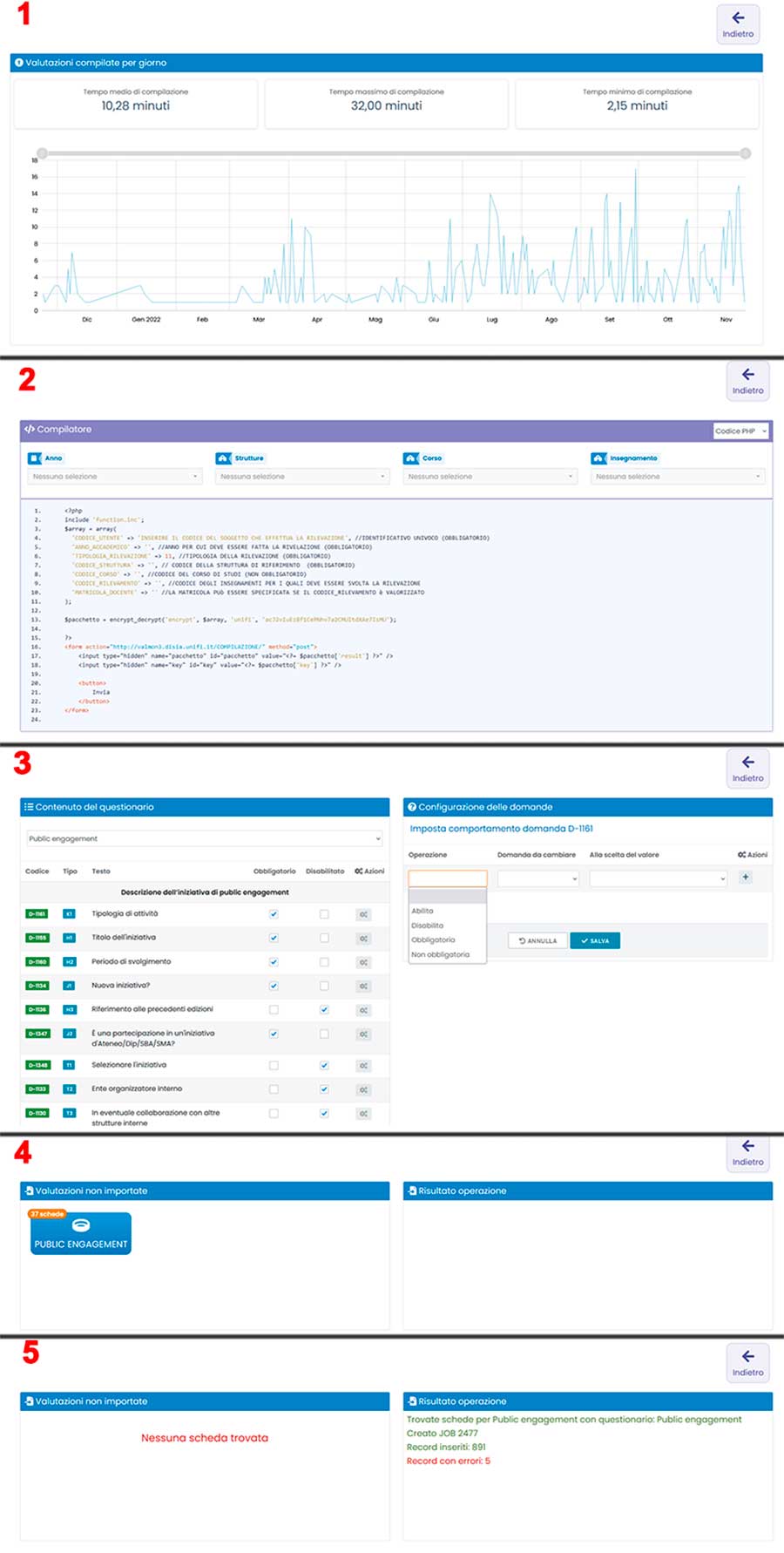Open gear actions for Nuova iniziativa? row
Viewport: 784px width, 1553px height.
click(363, 986)
